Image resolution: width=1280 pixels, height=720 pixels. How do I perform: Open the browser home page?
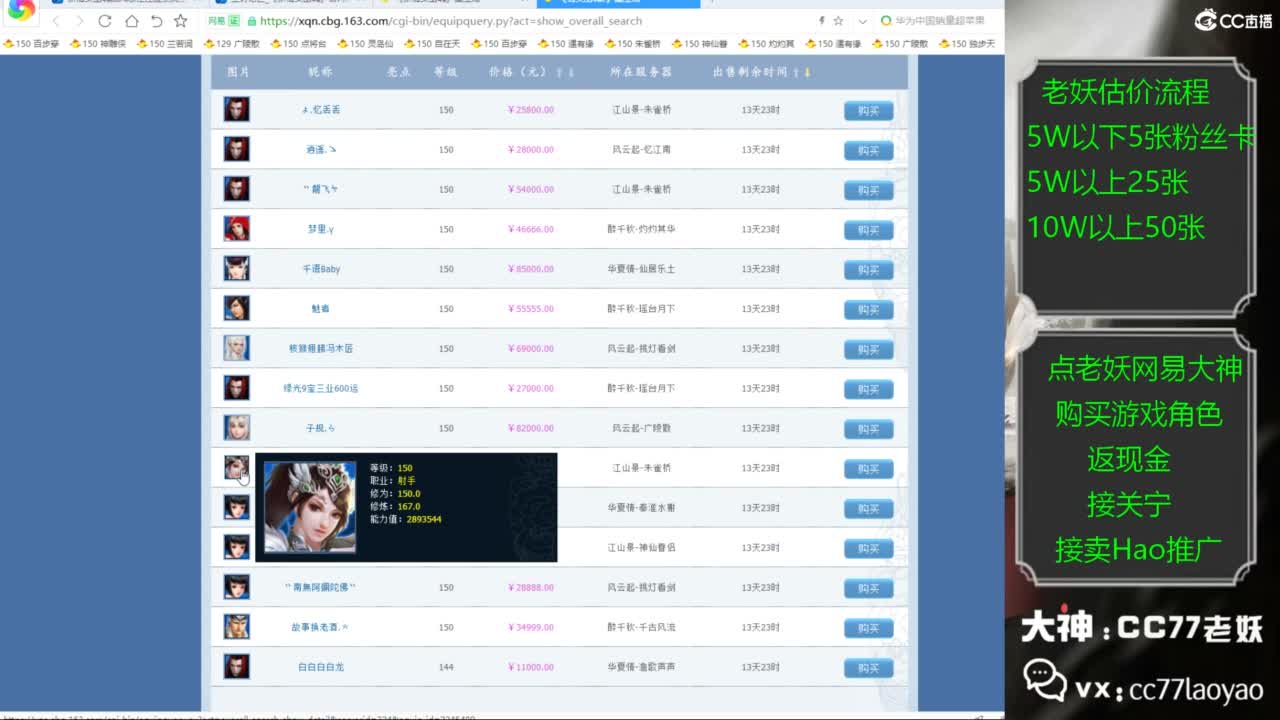(131, 21)
